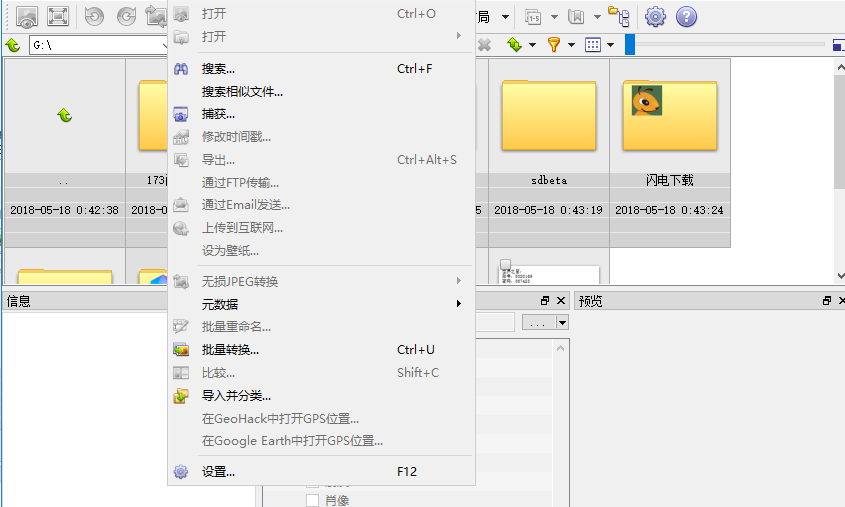Click browser vertical scrollbar up arrow
Viewport: 845px width, 507px height.
[x=840, y=67]
